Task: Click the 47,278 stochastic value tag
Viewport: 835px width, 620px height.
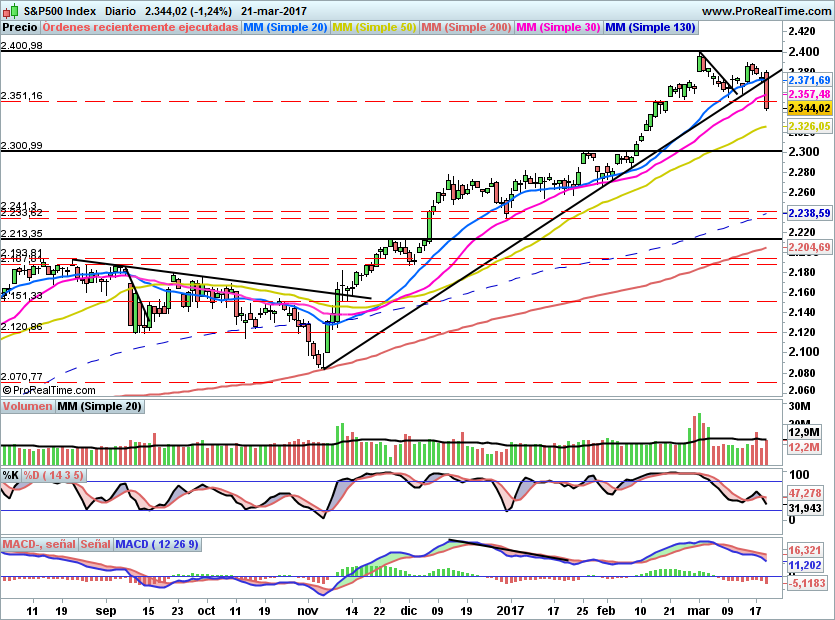Action: tap(805, 493)
